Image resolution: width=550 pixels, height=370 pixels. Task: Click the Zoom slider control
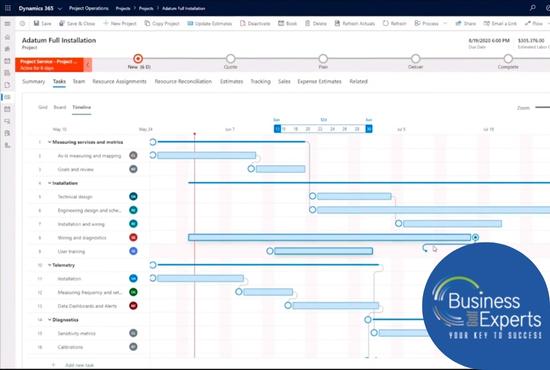coord(542,107)
